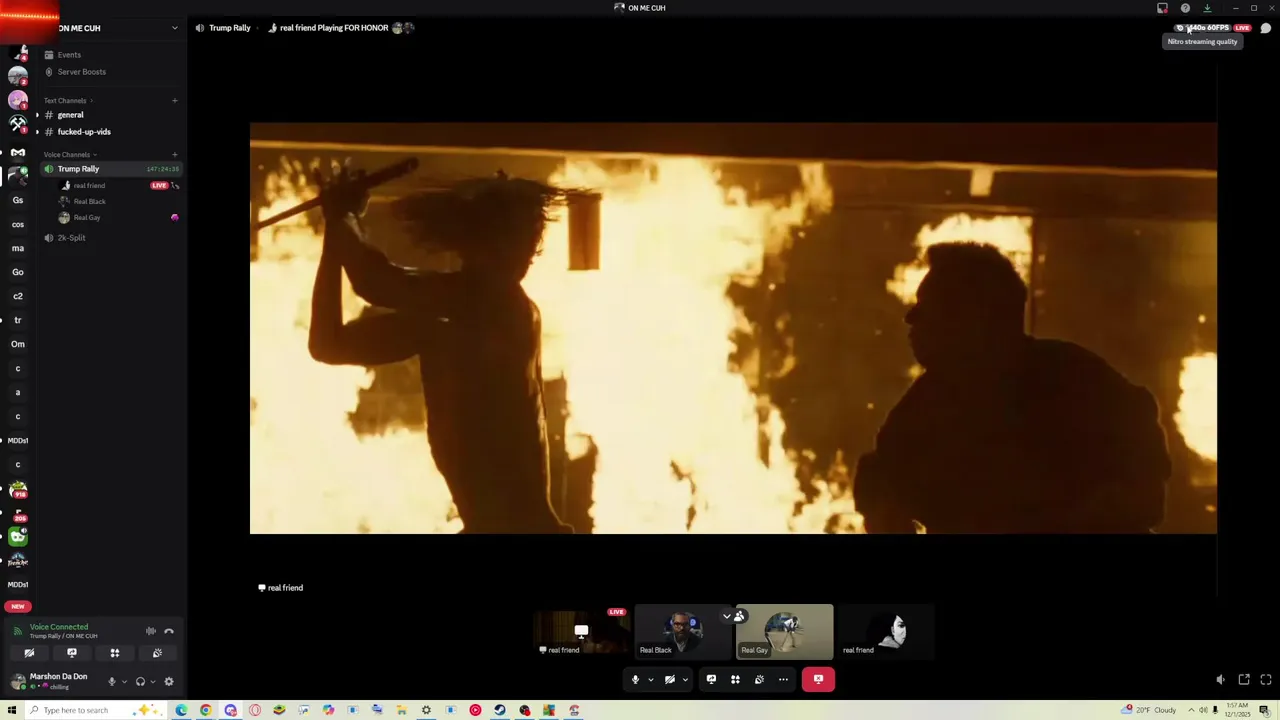This screenshot has width=1280, height=720.
Task: Open User Settings gear icon
Action: 169,682
